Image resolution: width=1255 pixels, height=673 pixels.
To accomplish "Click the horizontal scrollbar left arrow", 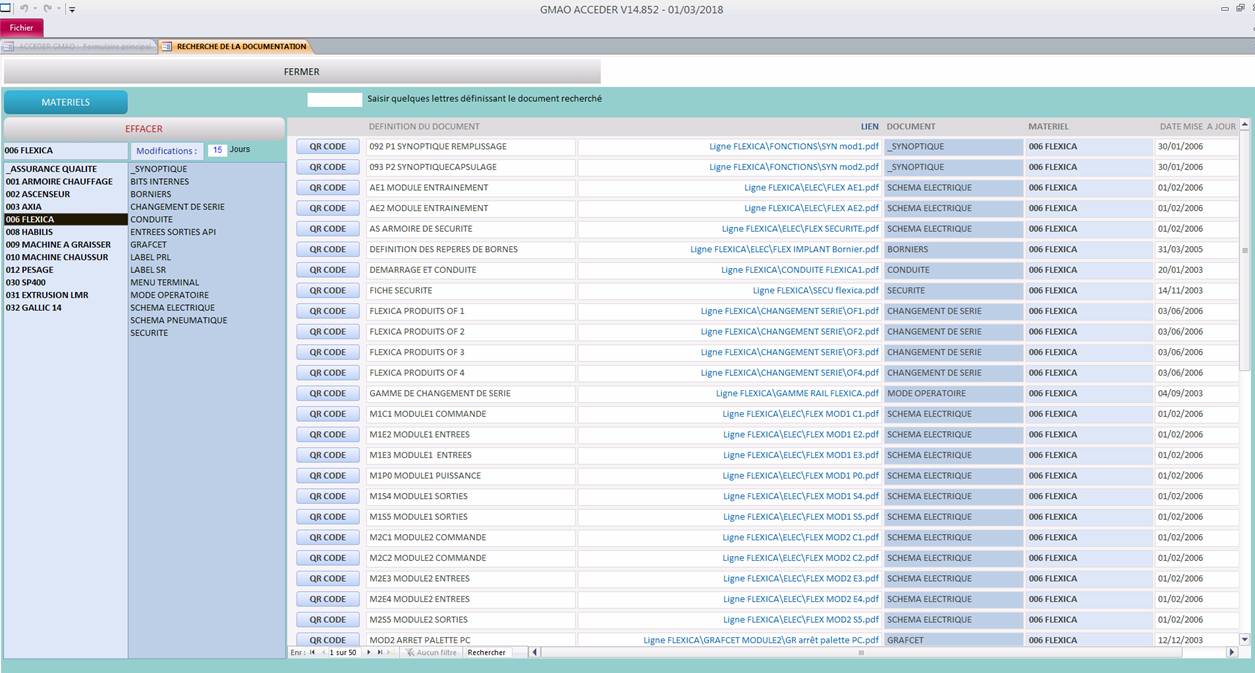I will (x=534, y=652).
